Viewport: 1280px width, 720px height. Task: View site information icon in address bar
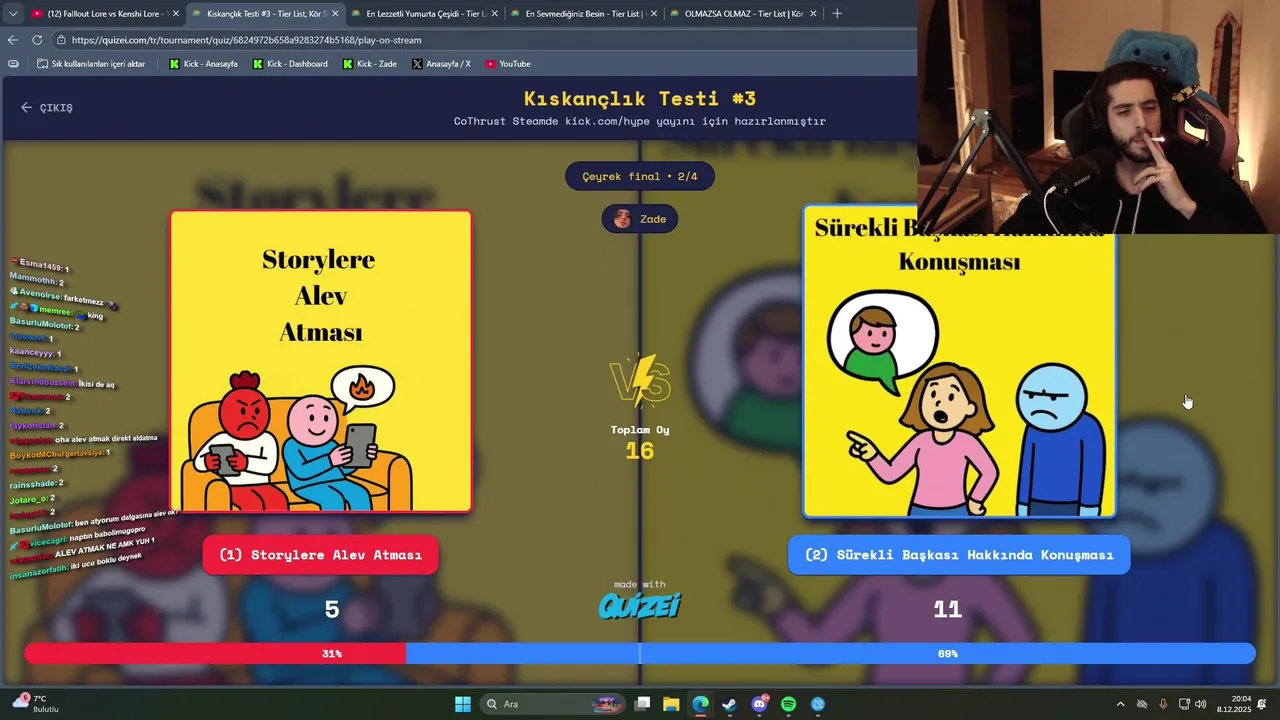pos(61,40)
